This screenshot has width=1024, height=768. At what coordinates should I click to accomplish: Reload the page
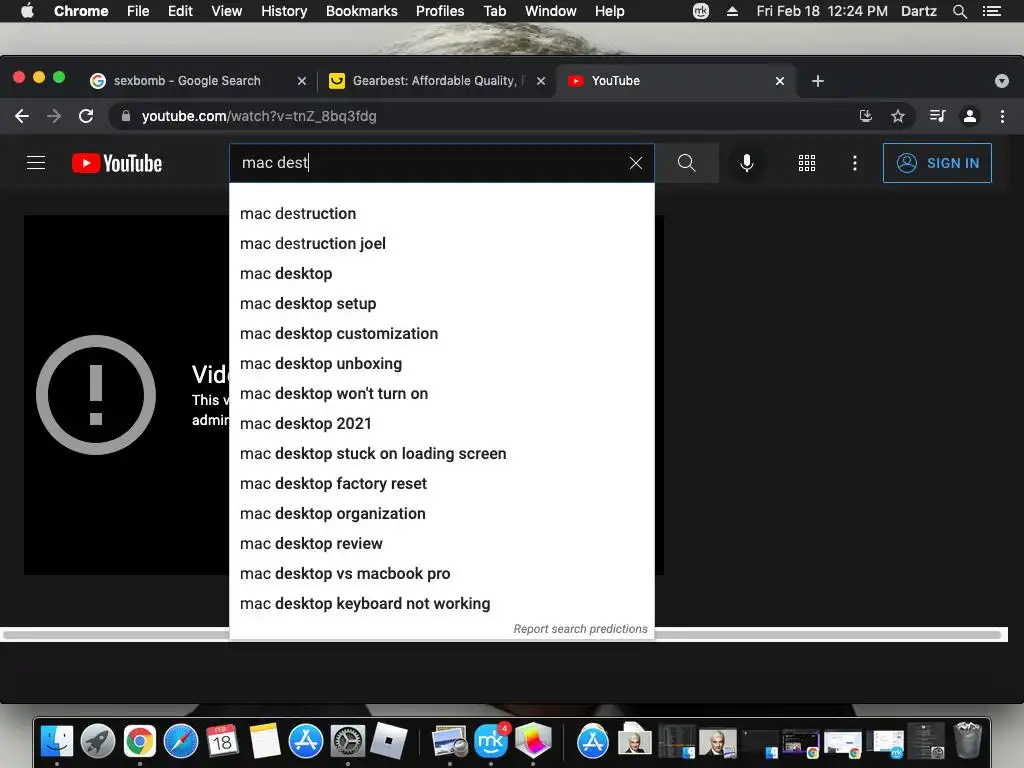[x=86, y=116]
